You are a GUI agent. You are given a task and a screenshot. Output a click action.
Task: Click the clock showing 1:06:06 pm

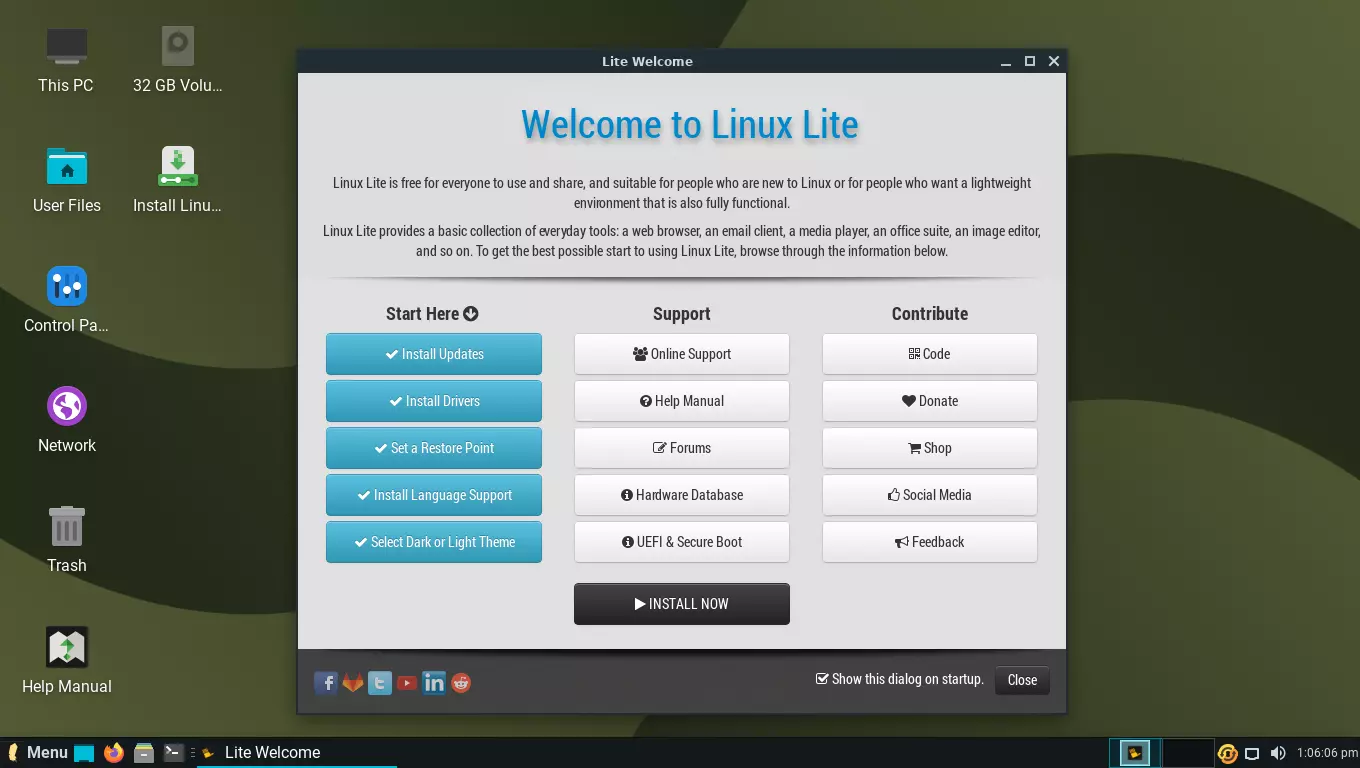1326,753
